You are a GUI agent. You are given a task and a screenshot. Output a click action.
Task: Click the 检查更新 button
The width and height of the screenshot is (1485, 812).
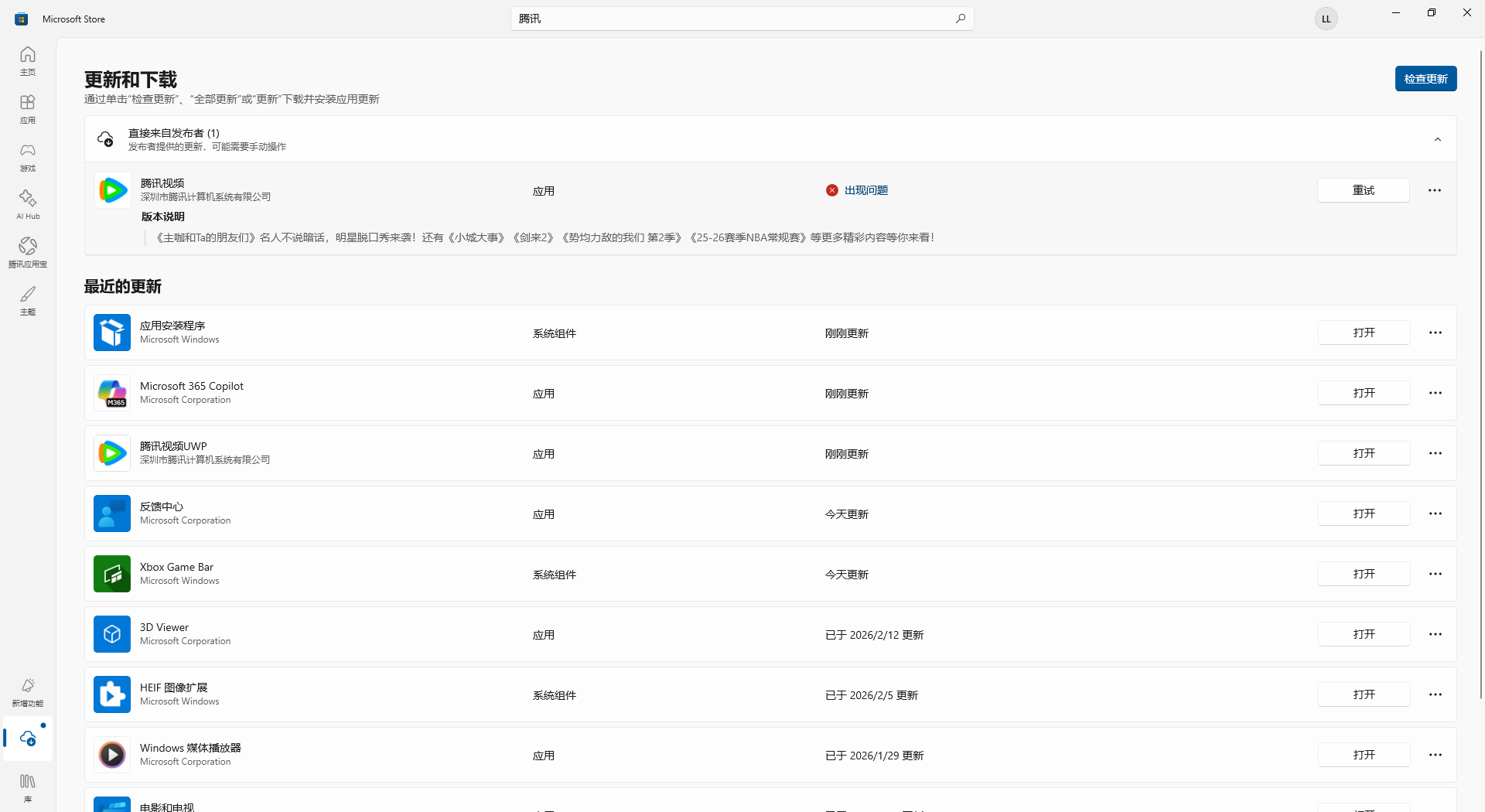(x=1426, y=79)
